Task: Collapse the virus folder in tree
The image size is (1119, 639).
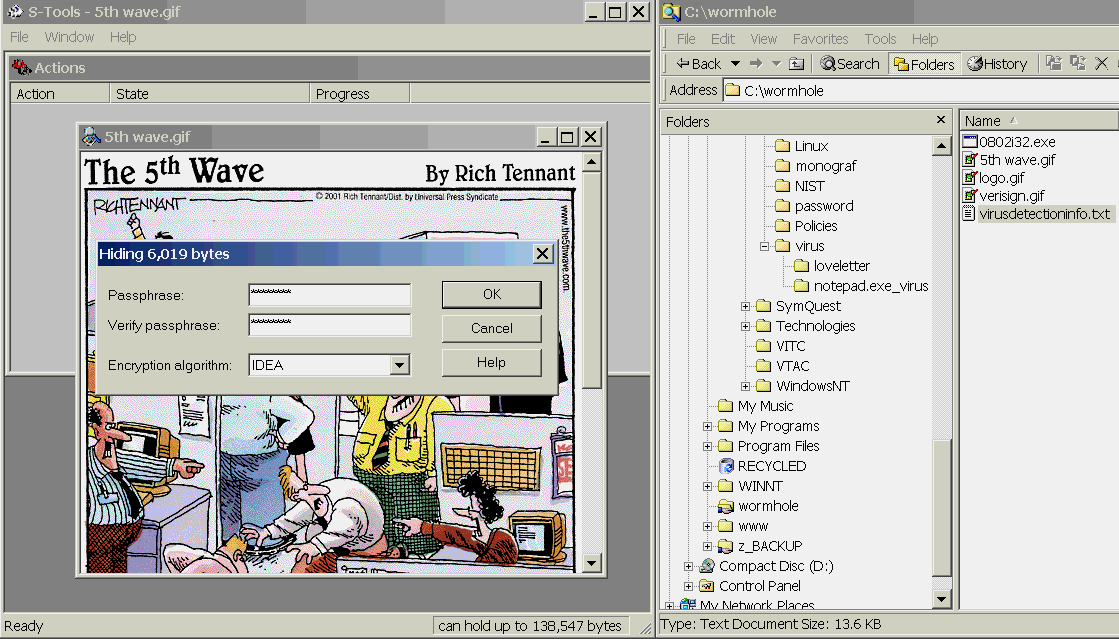Action: coord(764,246)
